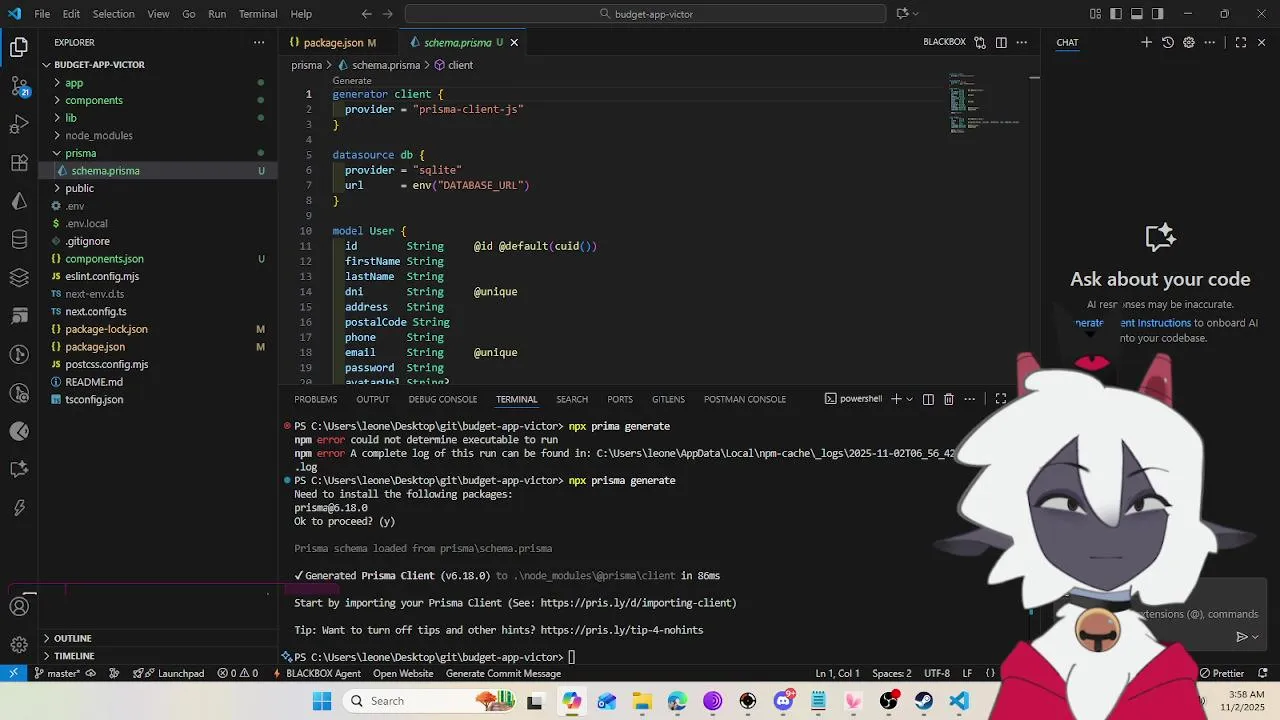Screen dimensions: 1280x720
Task: Go forward with the navigation arrow
Action: point(388,14)
